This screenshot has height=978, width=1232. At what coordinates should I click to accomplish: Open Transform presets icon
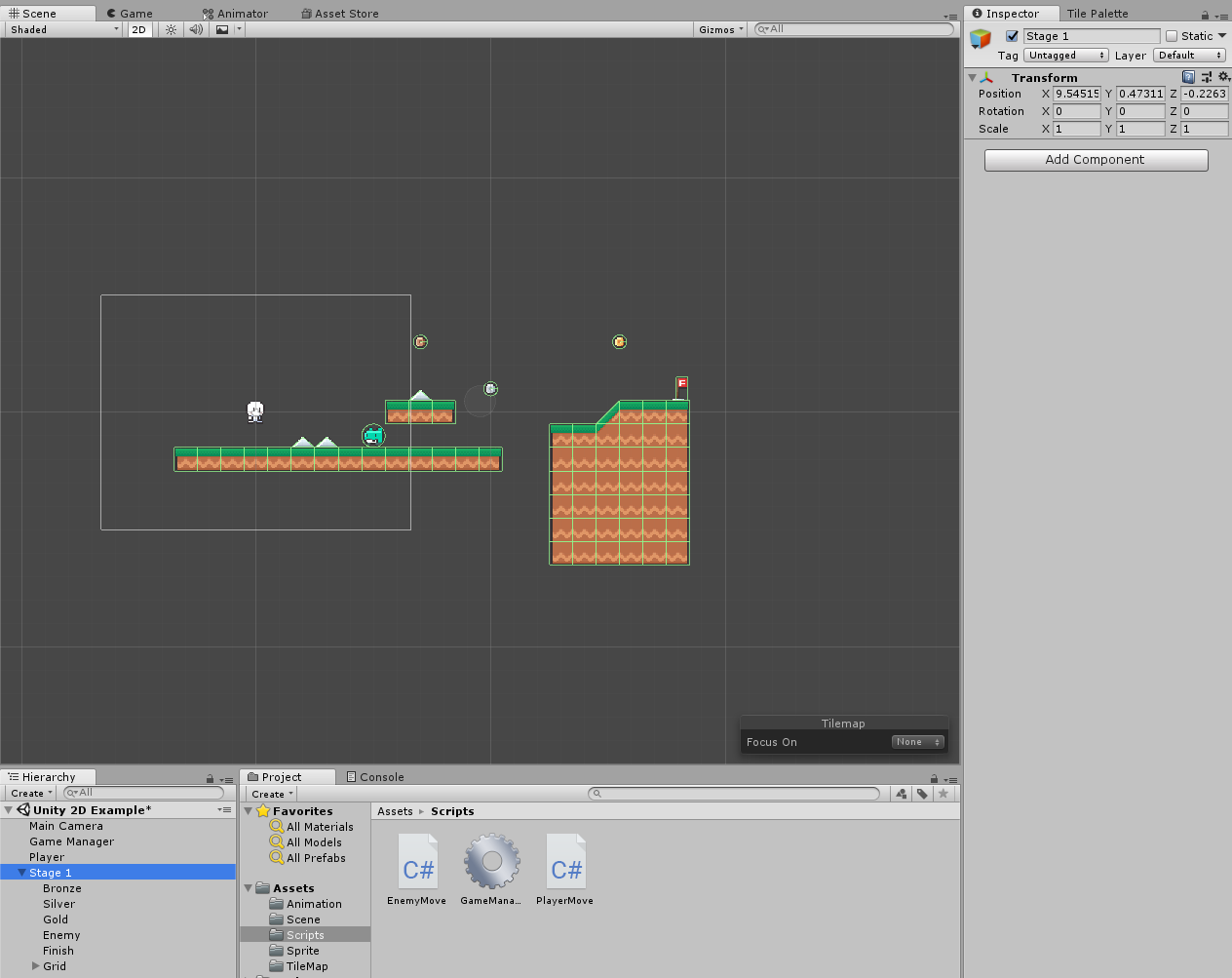click(x=1207, y=77)
